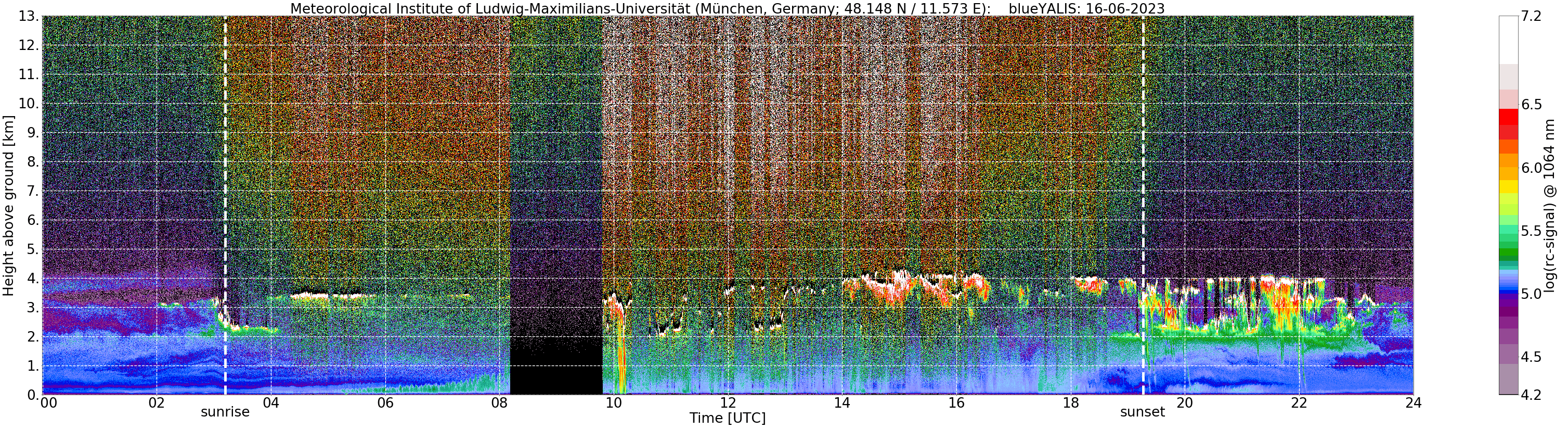This screenshot has width=1568, height=429.
Task: Click the colorbar value '6.0'
Action: click(1532, 168)
